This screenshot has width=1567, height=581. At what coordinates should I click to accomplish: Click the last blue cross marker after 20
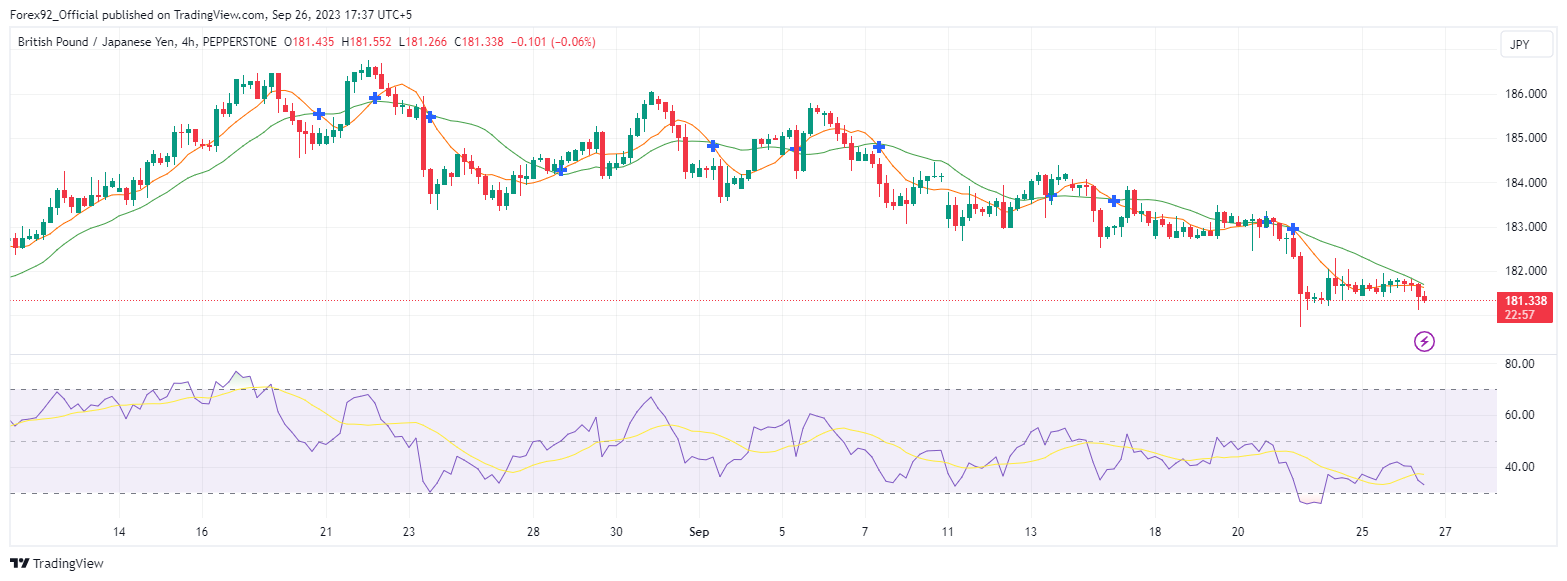coord(1292,229)
